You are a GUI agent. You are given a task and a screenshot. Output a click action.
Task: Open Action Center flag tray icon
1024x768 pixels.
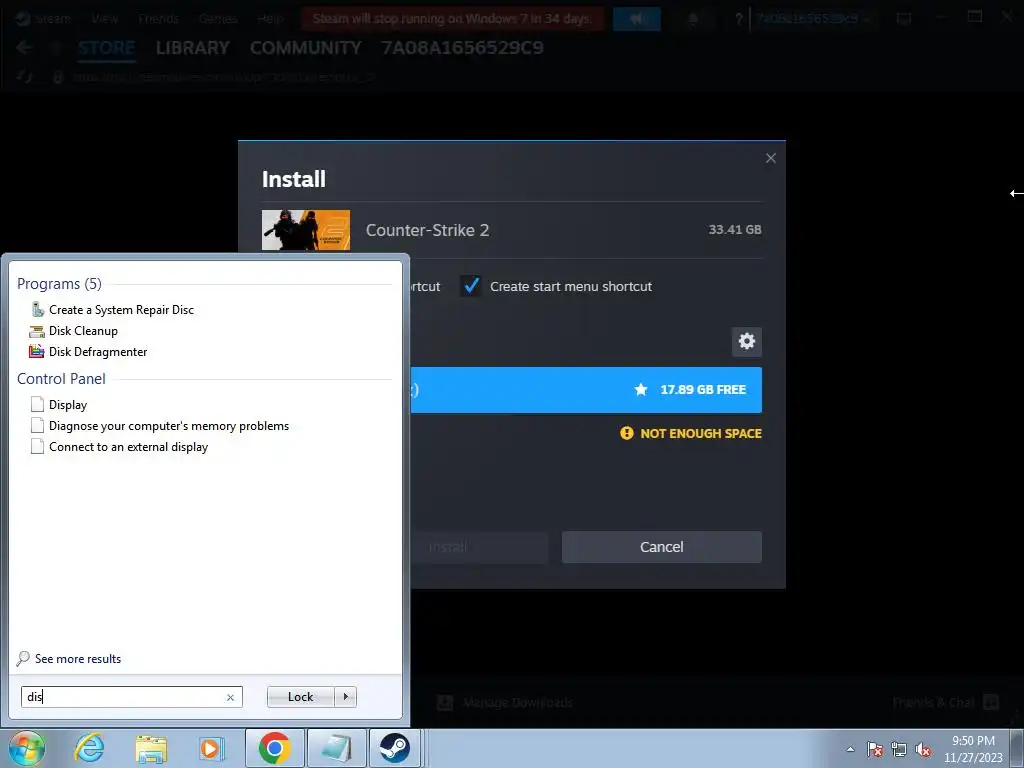tap(875, 749)
